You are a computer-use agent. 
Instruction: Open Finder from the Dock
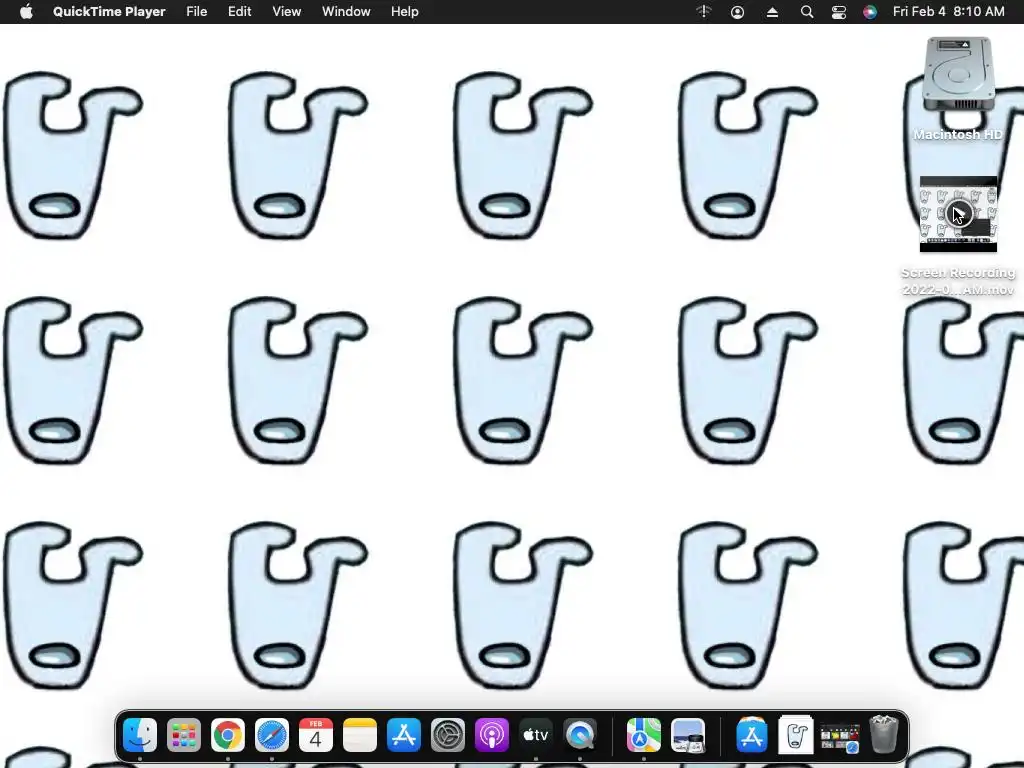[140, 735]
